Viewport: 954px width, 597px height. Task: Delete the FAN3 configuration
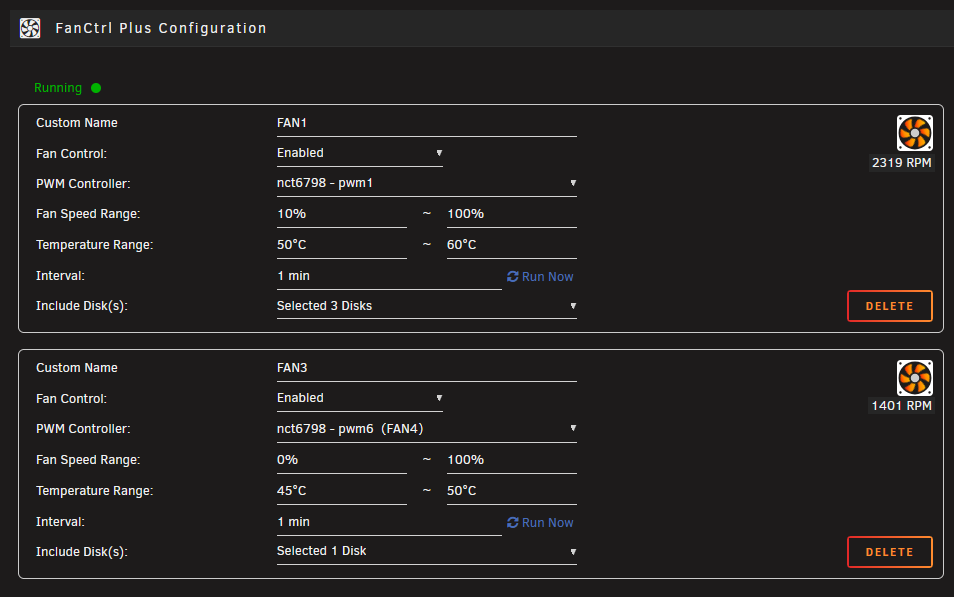[x=890, y=552]
